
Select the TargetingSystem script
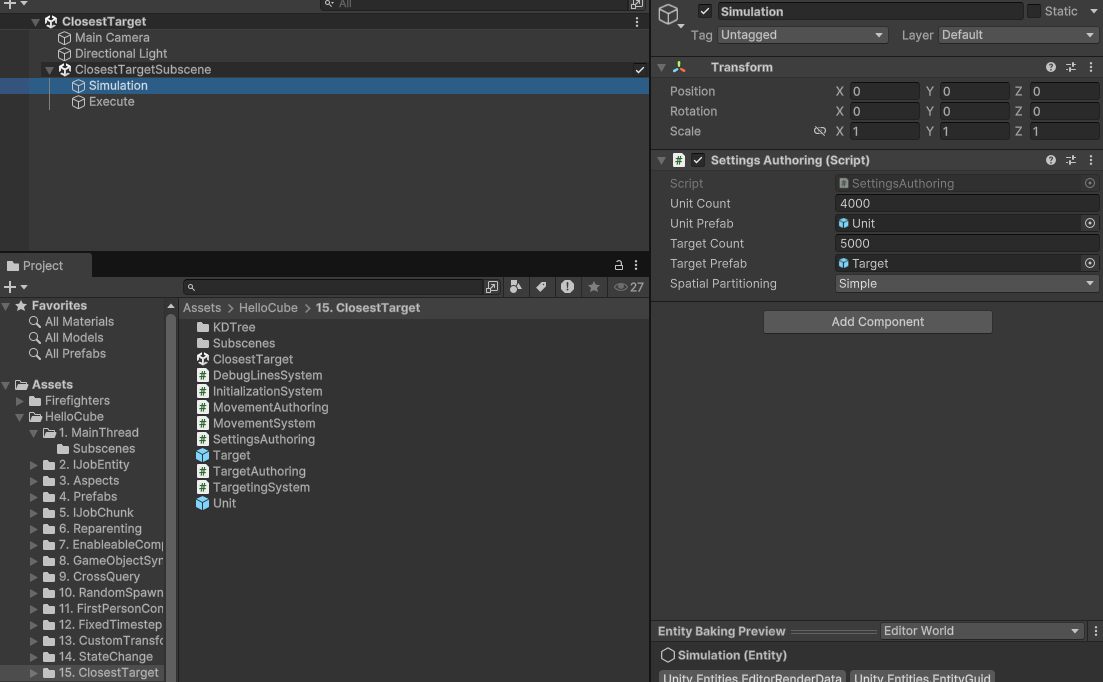(x=261, y=487)
